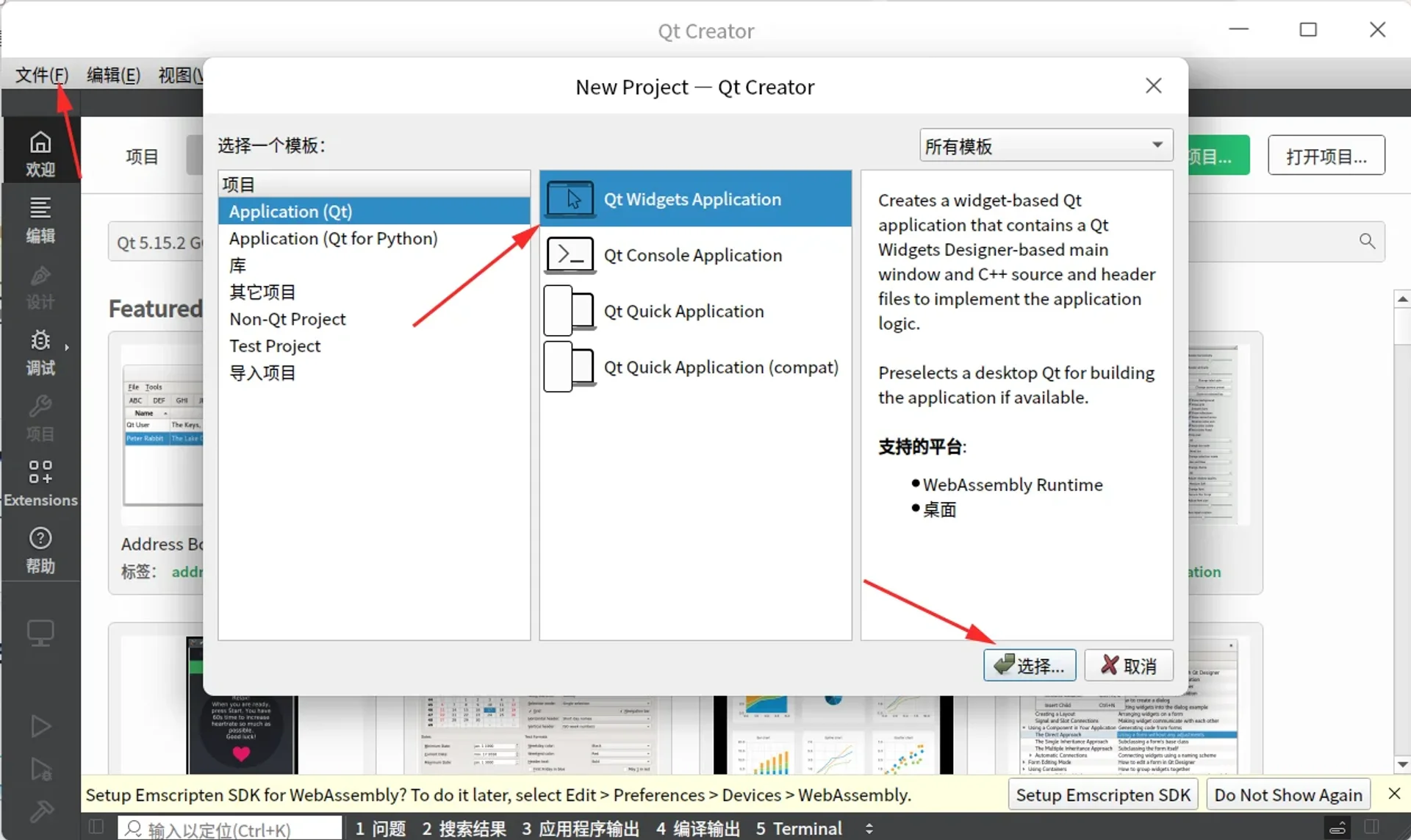
Task: Open the 所有模板 templates dropdown
Action: click(x=1046, y=145)
